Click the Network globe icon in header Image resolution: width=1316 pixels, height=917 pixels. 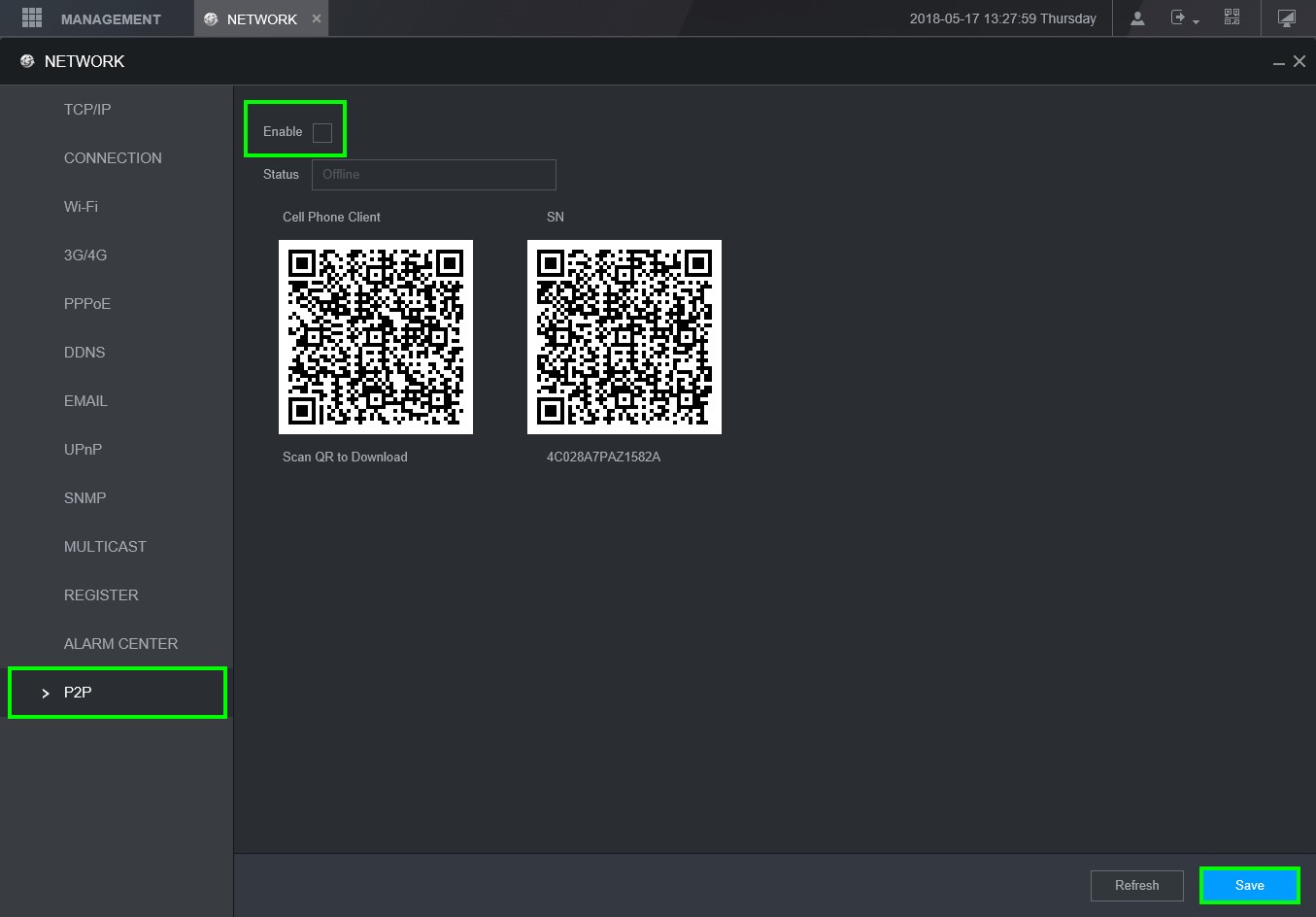(x=27, y=61)
